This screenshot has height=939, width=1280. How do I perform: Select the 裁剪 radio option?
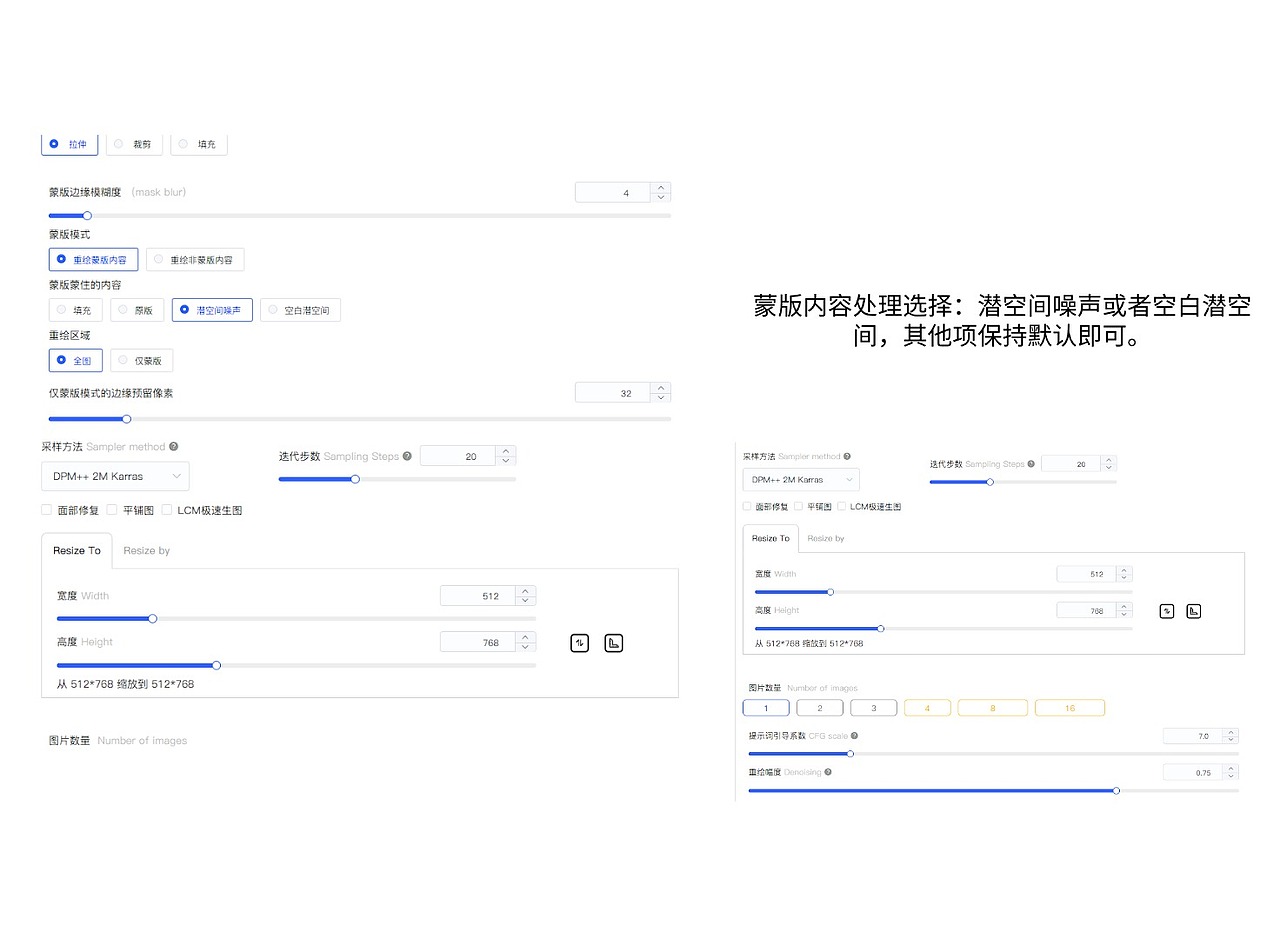(x=133, y=144)
